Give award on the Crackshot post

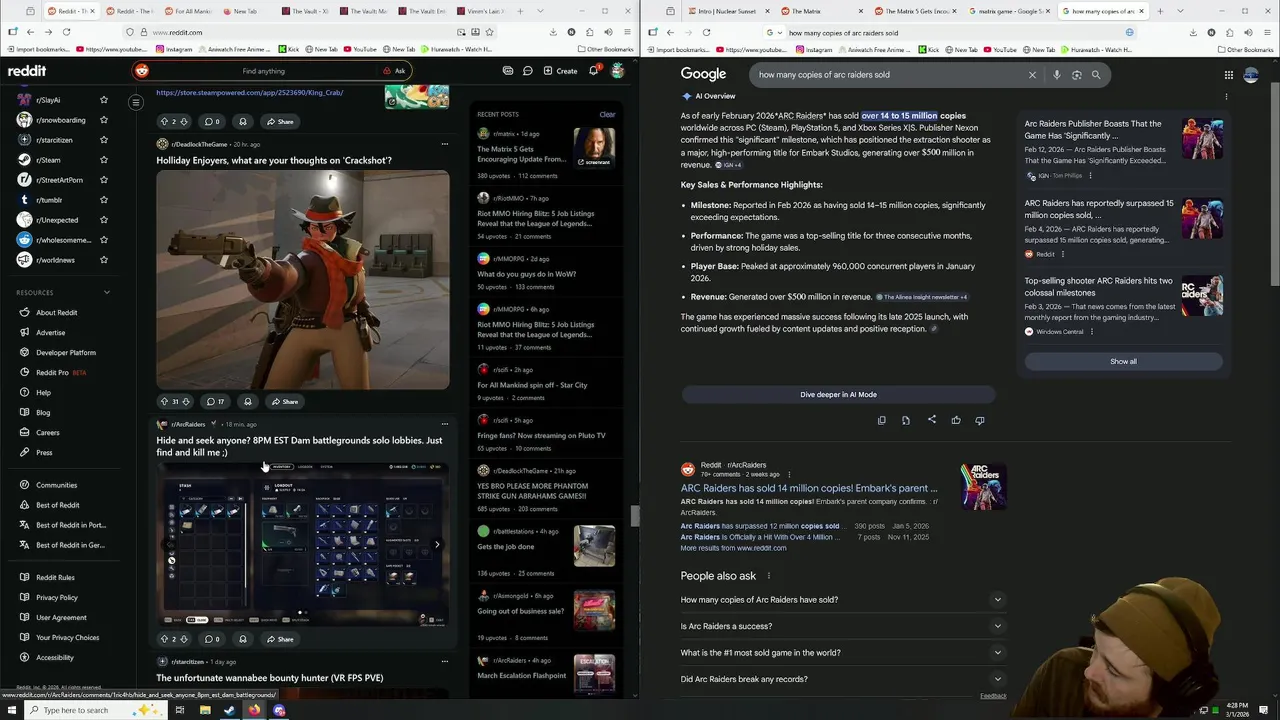247,402
